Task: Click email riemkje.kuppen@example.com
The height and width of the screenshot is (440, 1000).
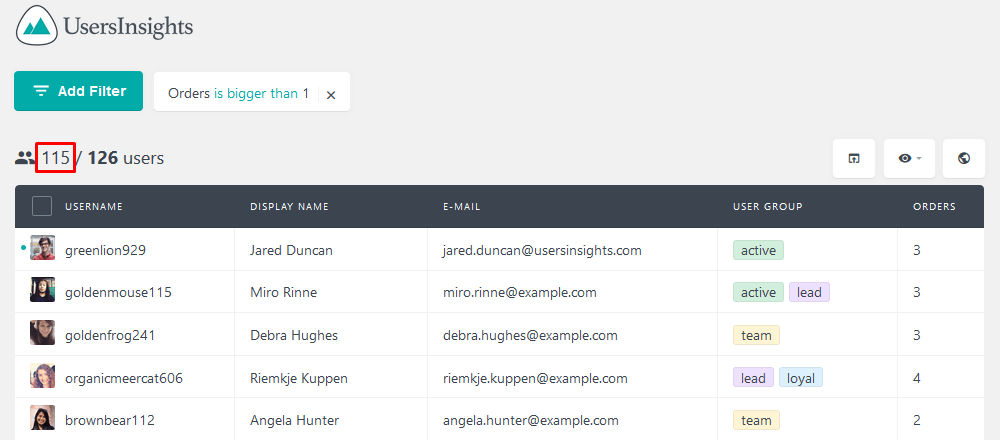Action: tap(535, 378)
